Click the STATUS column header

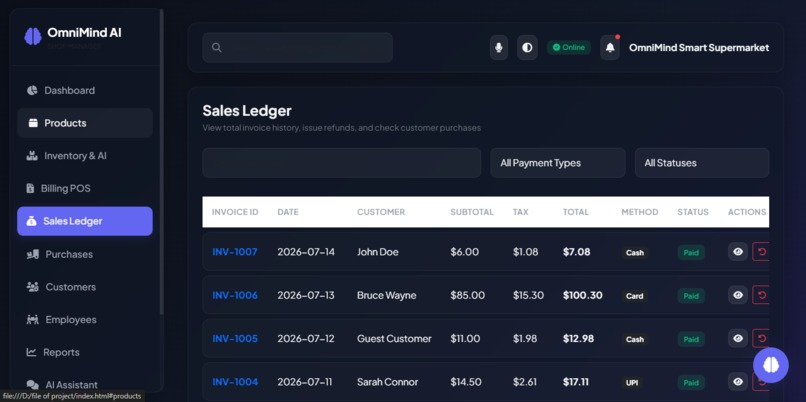coord(693,212)
